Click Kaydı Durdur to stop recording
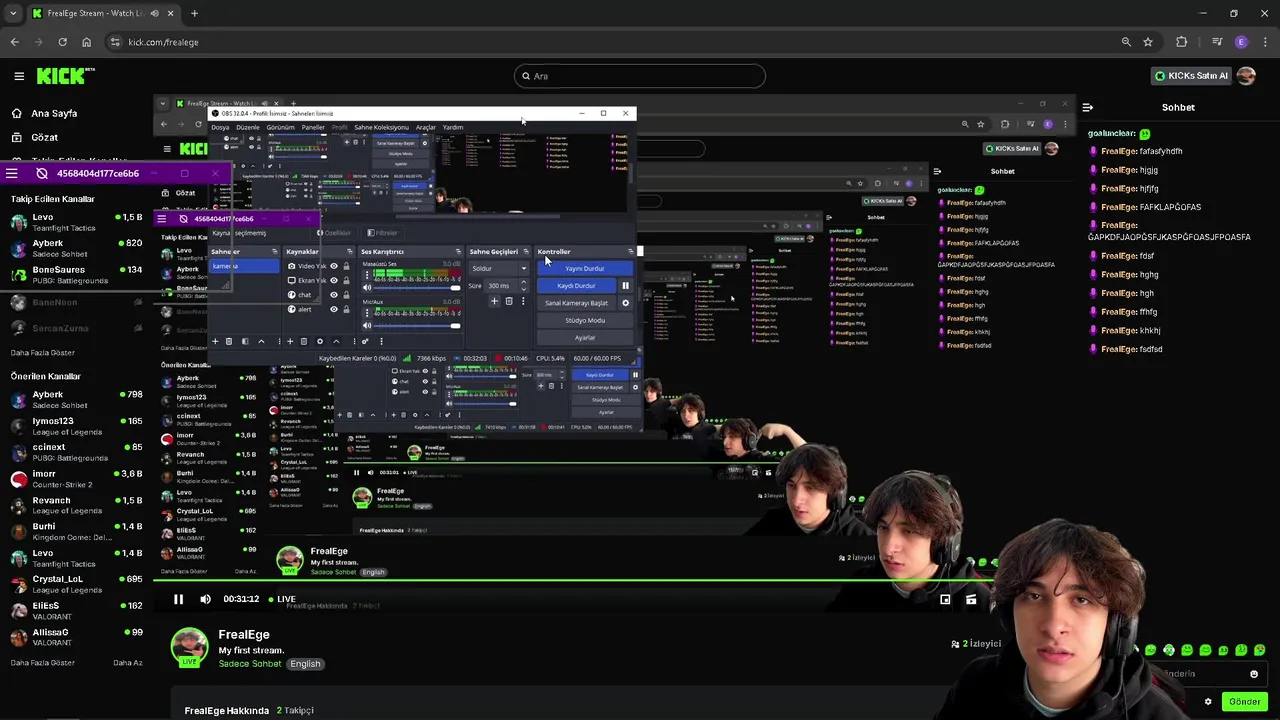Screen dimensions: 1280x720 (x=577, y=286)
